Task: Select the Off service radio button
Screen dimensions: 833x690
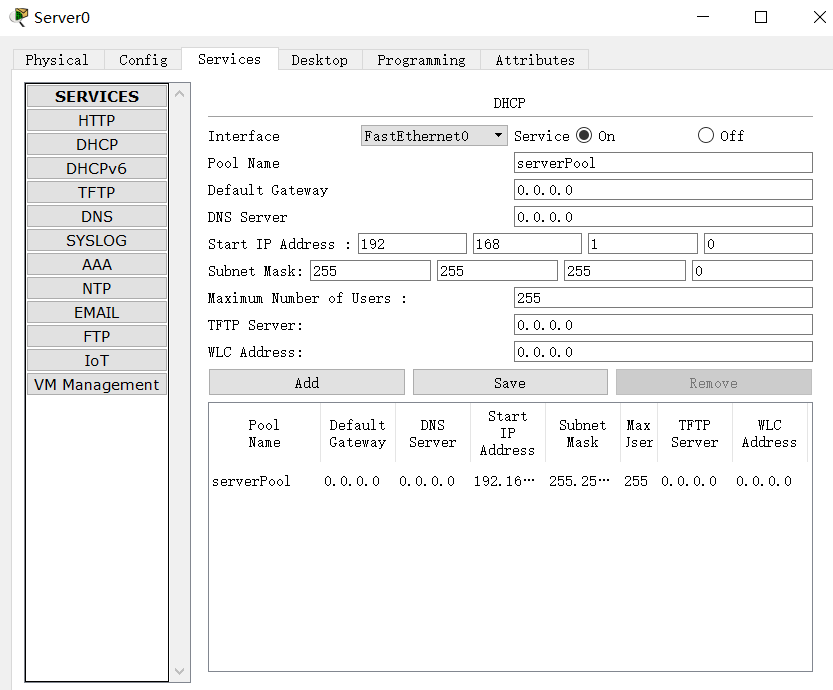Action: [x=706, y=136]
